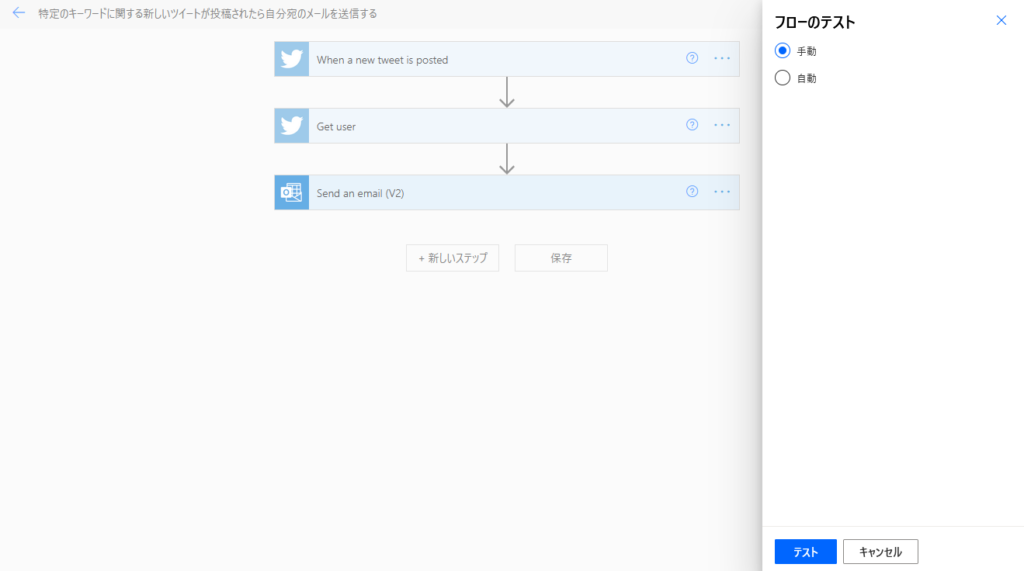Image resolution: width=1024 pixels, height=571 pixels.
Task: Click the Twitter icon on the 'Get user' step
Action: tap(291, 126)
